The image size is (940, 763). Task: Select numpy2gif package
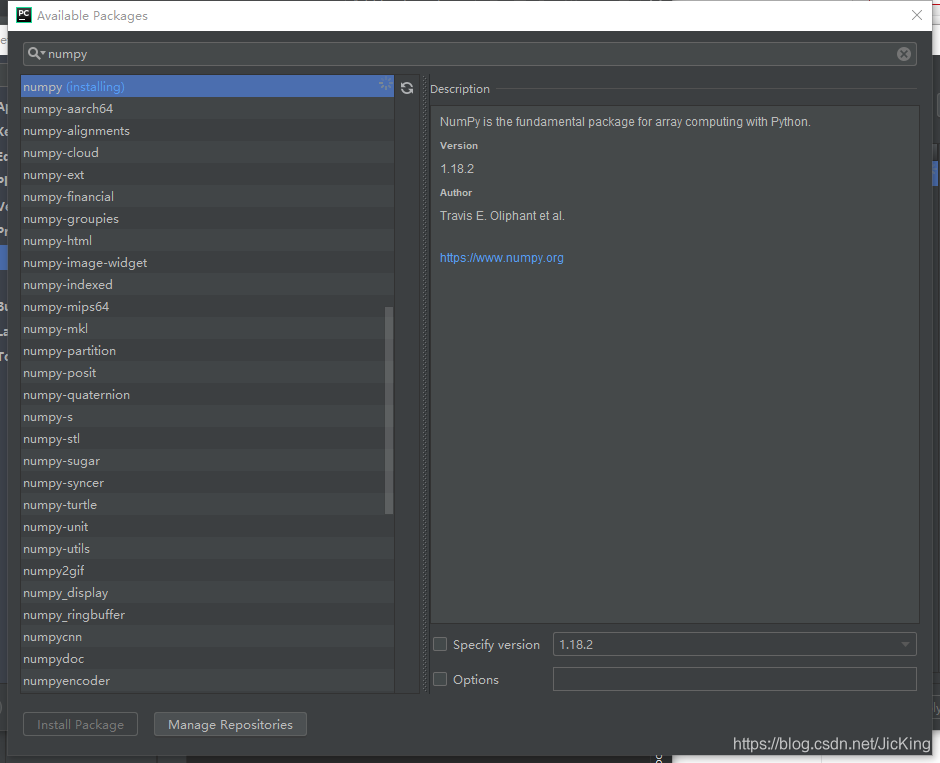207,571
